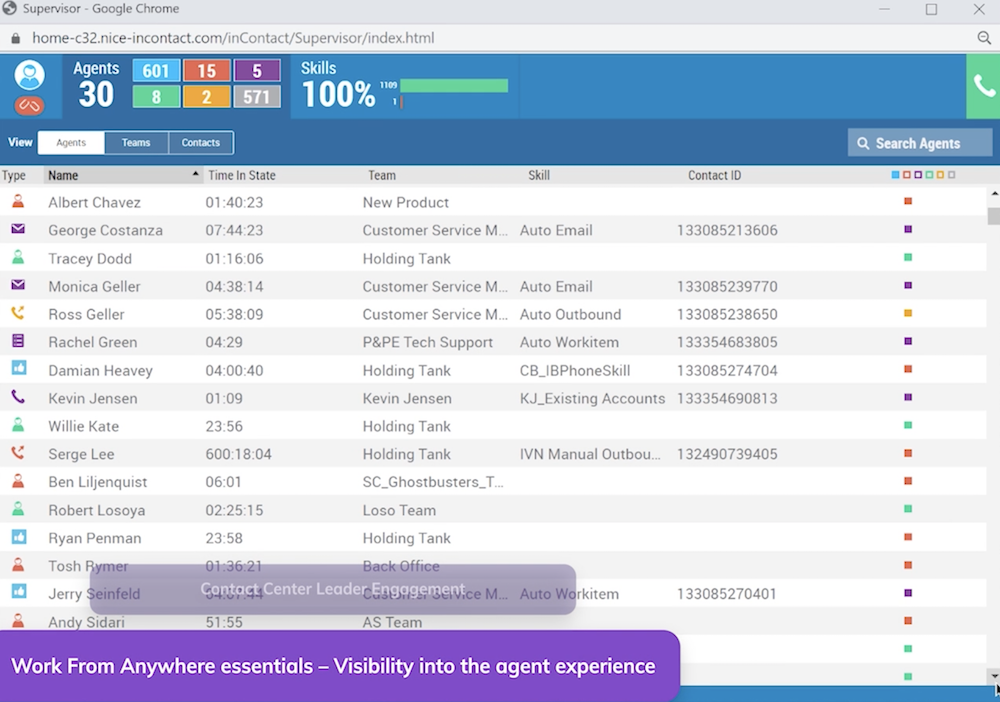This screenshot has width=1000, height=702.
Task: Click Albert Chavez's red state swatch
Action: [908, 201]
